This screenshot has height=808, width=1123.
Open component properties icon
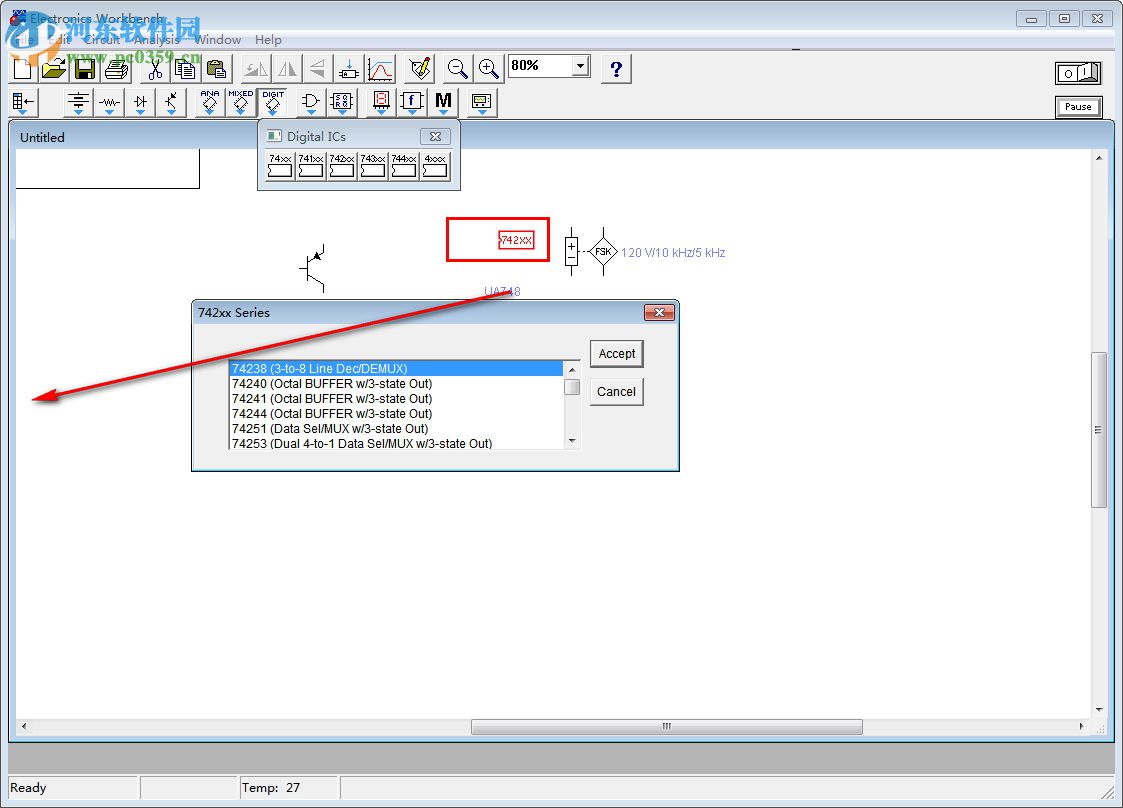pos(420,69)
